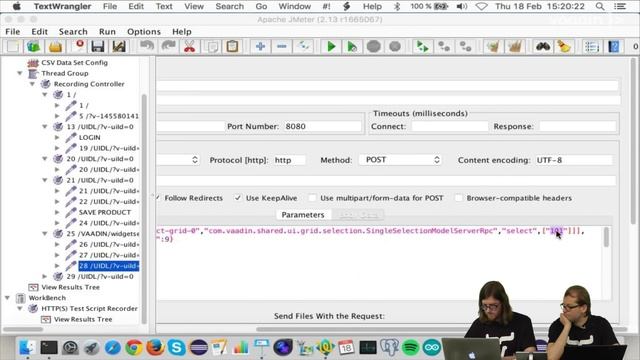The height and width of the screenshot is (360, 640).
Task: Open the JMeter File menu
Action: click(x=13, y=31)
